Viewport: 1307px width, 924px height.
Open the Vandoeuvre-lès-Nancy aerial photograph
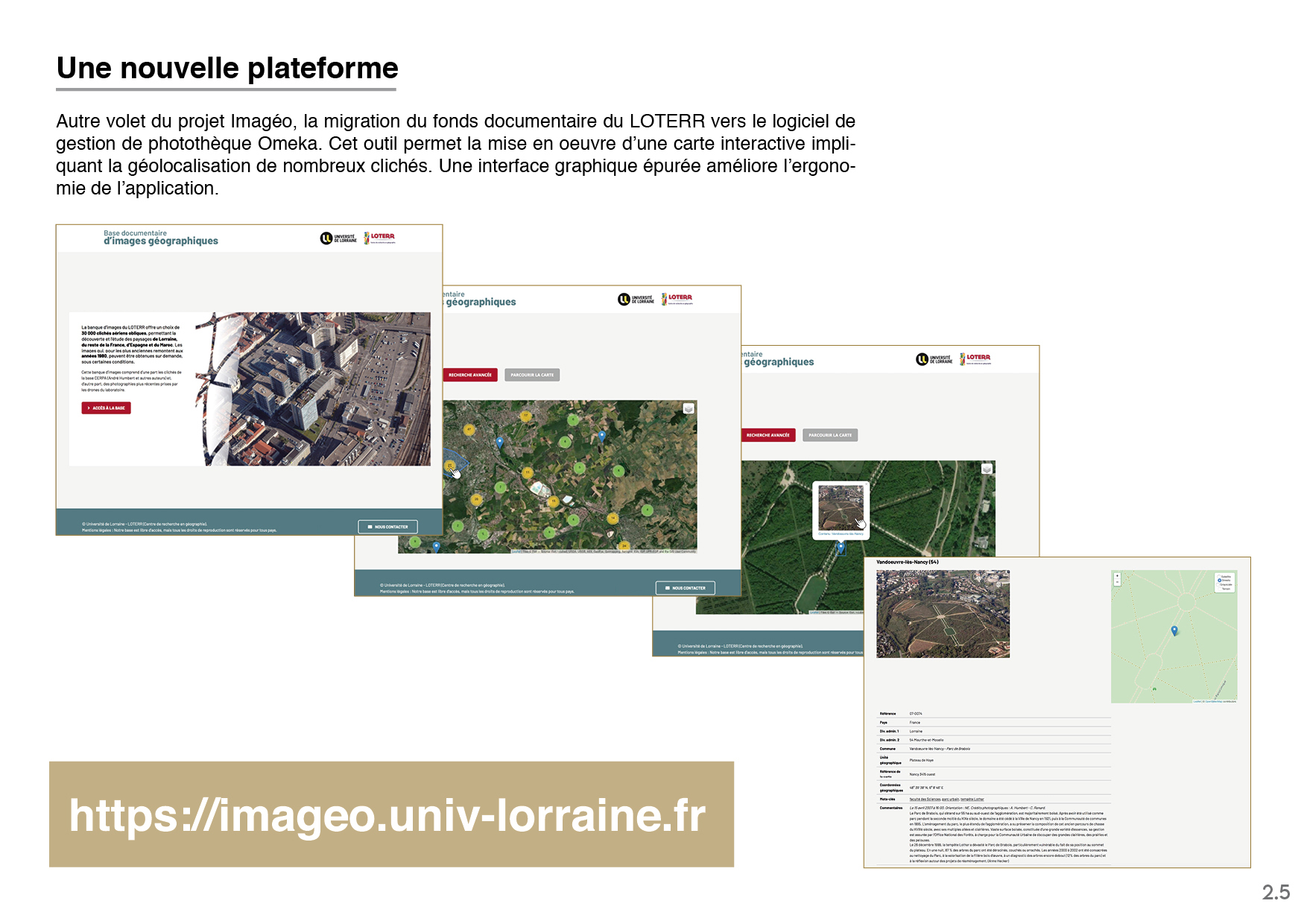coord(943,614)
